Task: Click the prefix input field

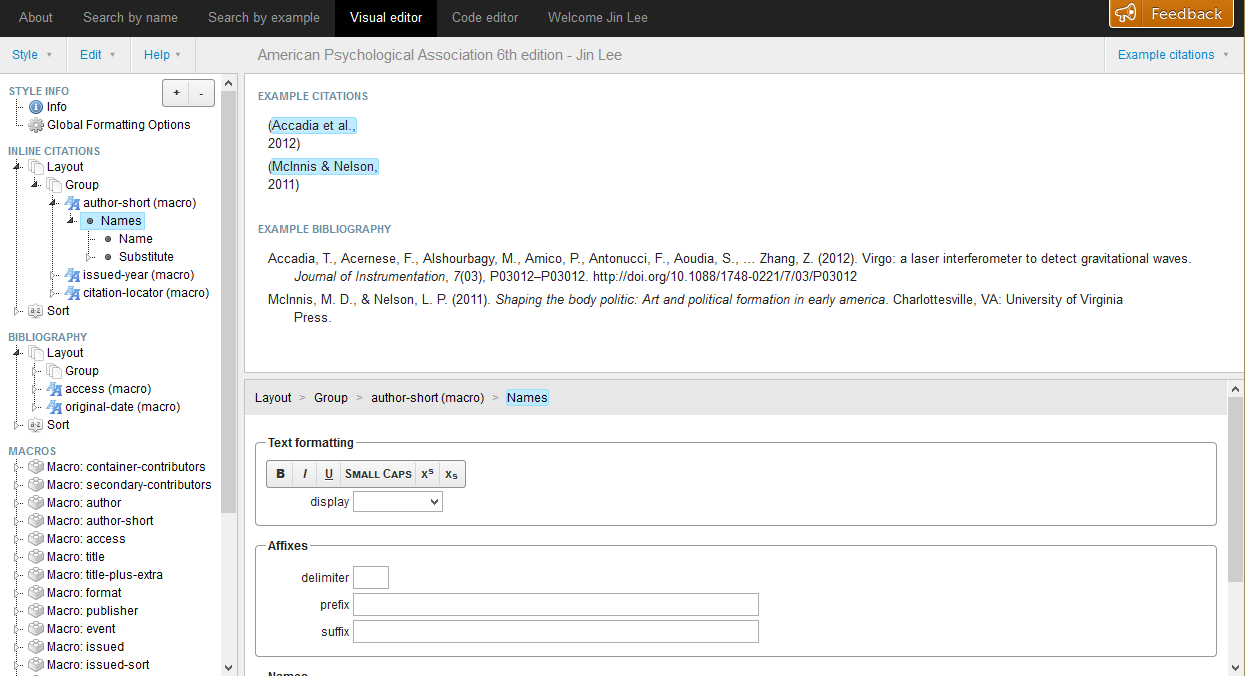Action: [556, 605]
